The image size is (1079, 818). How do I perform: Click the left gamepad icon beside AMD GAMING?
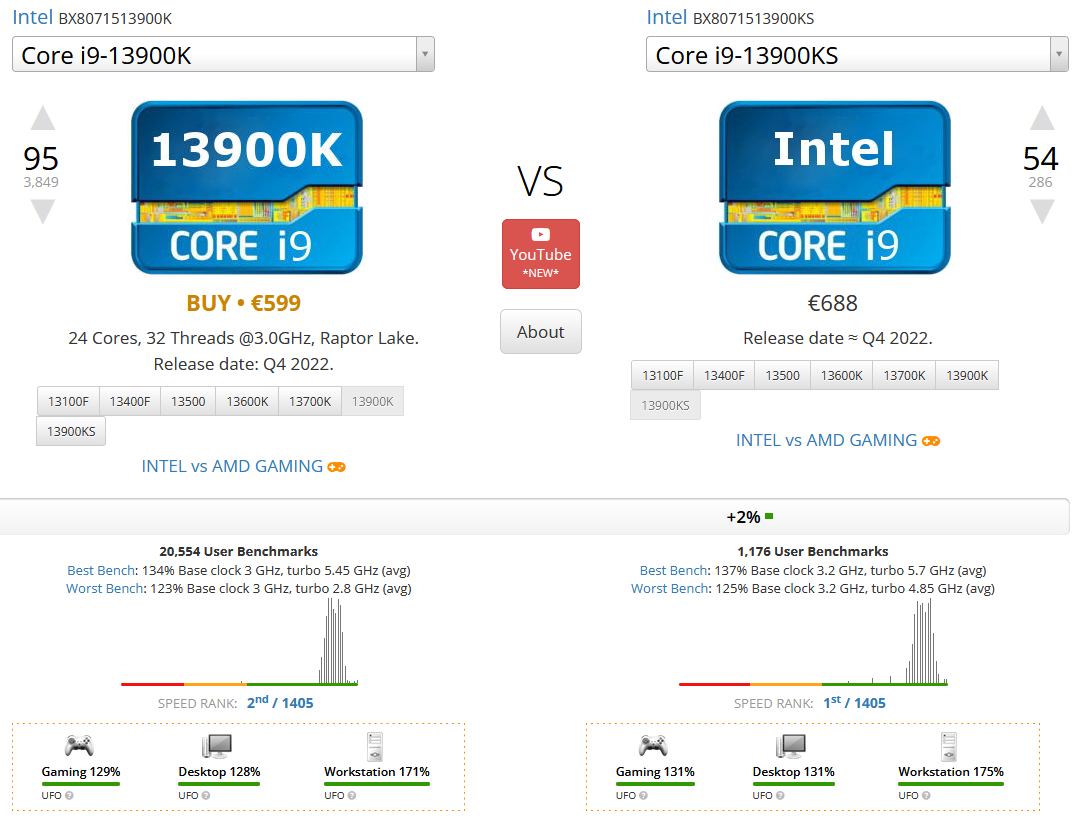[336, 467]
